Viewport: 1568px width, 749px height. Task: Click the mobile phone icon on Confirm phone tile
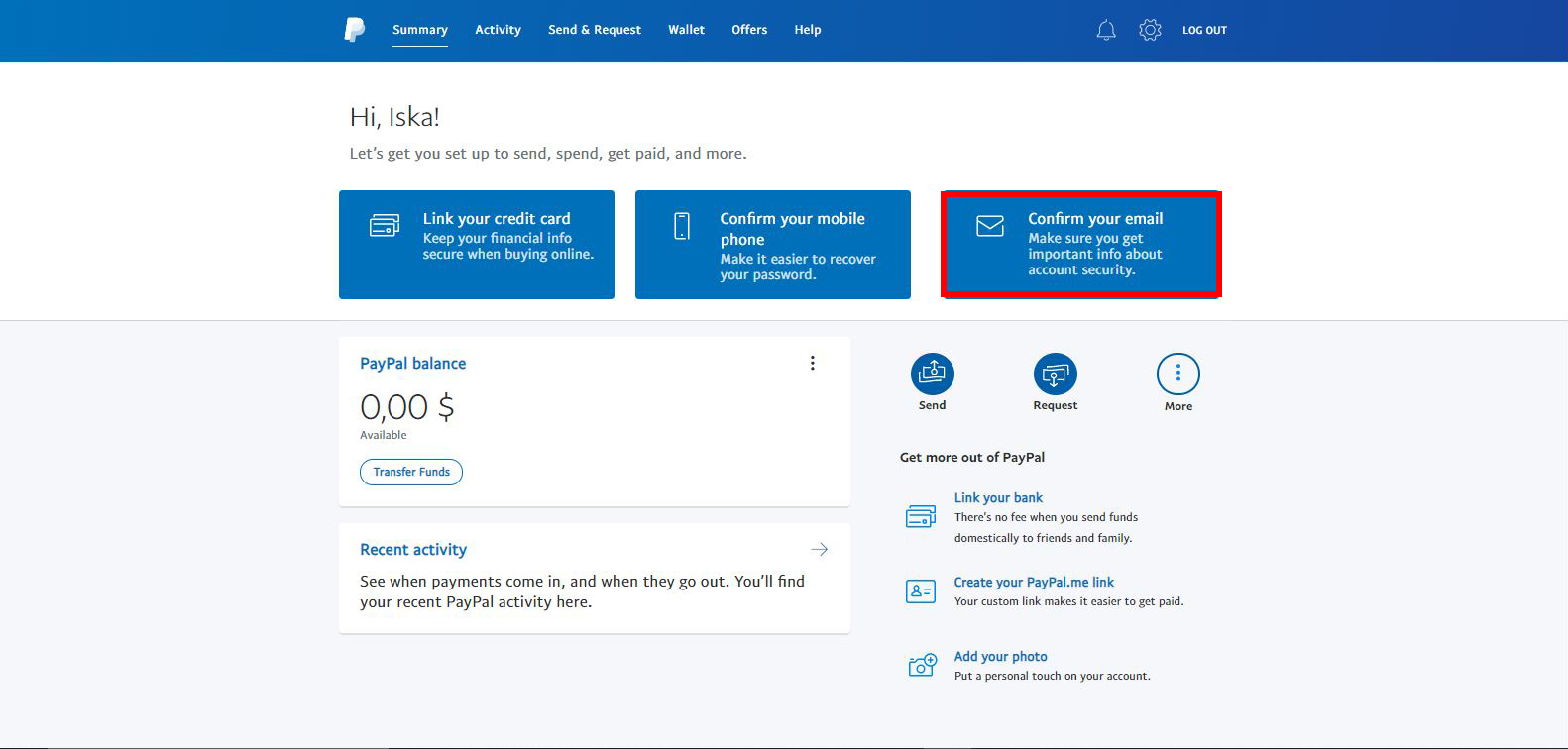click(x=682, y=226)
